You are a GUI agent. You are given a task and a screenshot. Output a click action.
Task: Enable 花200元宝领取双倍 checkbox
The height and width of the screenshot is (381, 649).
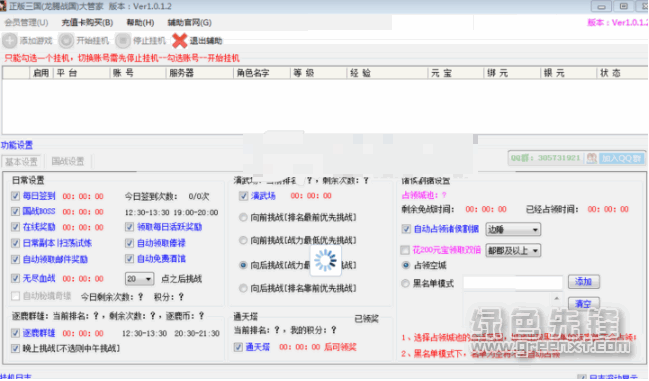pyautogui.click(x=405, y=250)
